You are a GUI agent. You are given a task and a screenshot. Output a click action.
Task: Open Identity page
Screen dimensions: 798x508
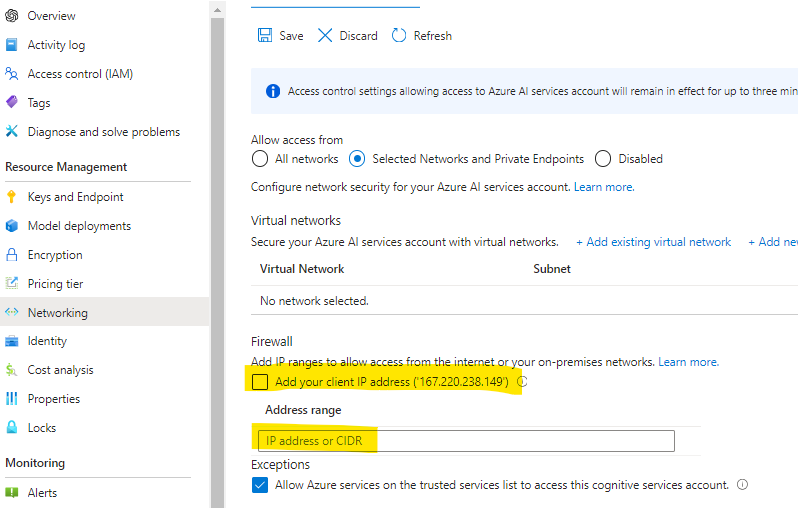tap(47, 341)
